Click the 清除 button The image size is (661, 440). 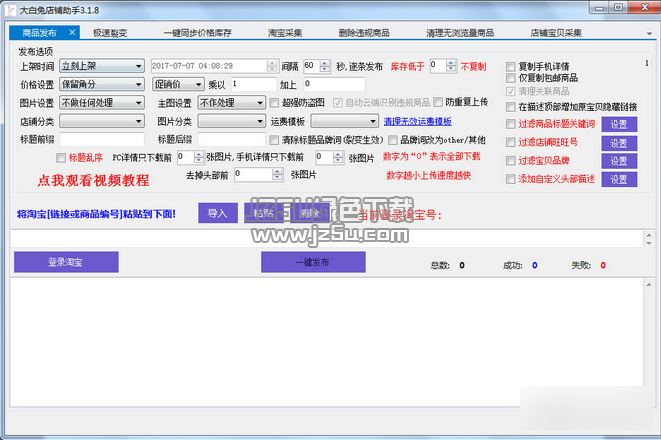click(310, 213)
